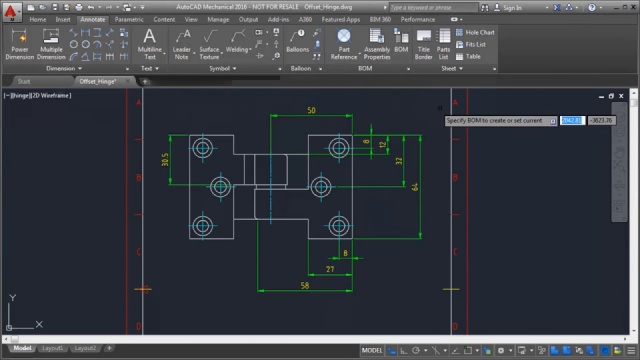Click the Save icon in quick access
This screenshot has height=360, width=640.
click(x=55, y=7)
